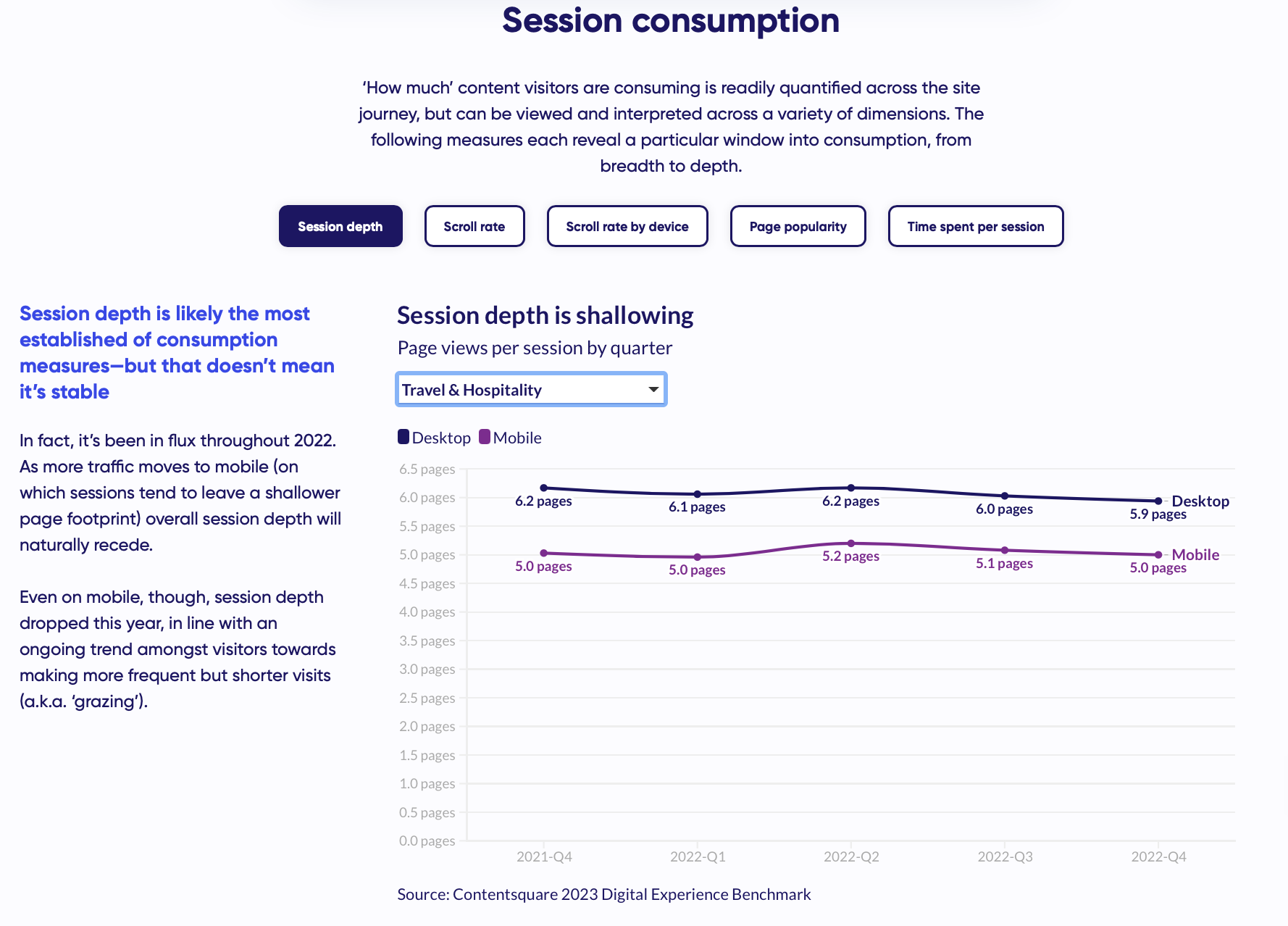
Task: Toggle the Mobile legend swatch
Action: (485, 437)
